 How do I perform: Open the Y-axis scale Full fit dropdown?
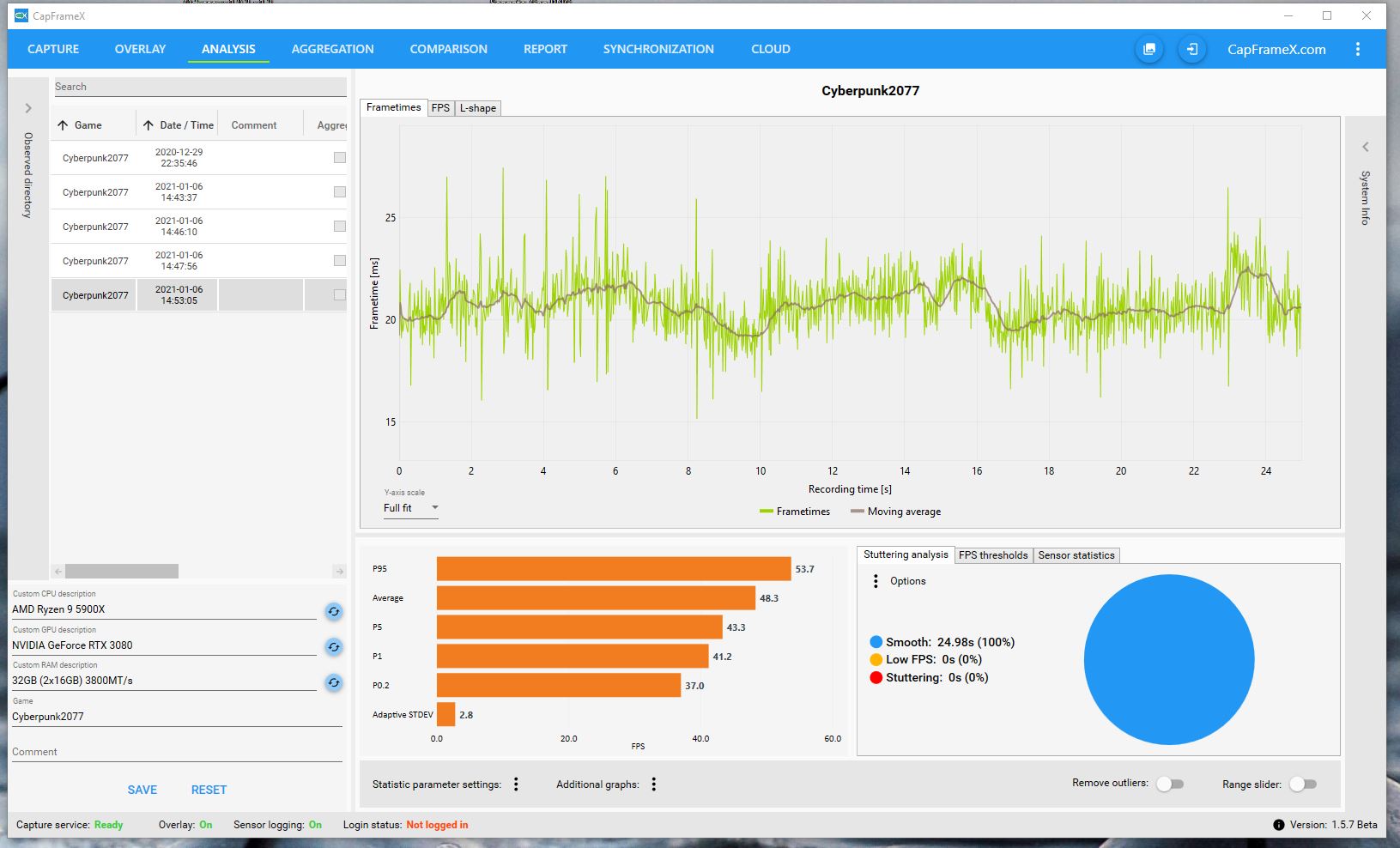411,508
